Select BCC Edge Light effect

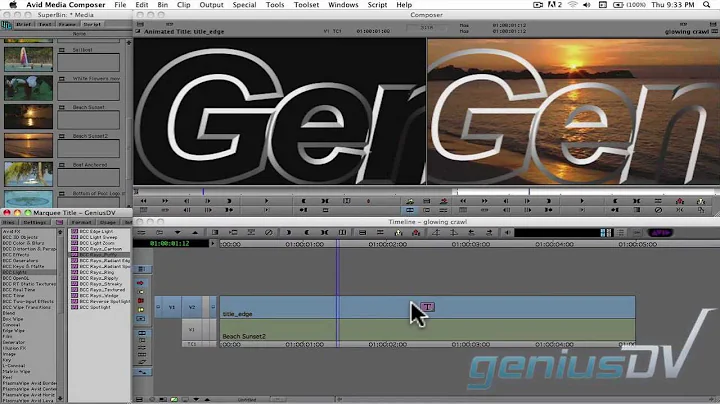pos(96,231)
